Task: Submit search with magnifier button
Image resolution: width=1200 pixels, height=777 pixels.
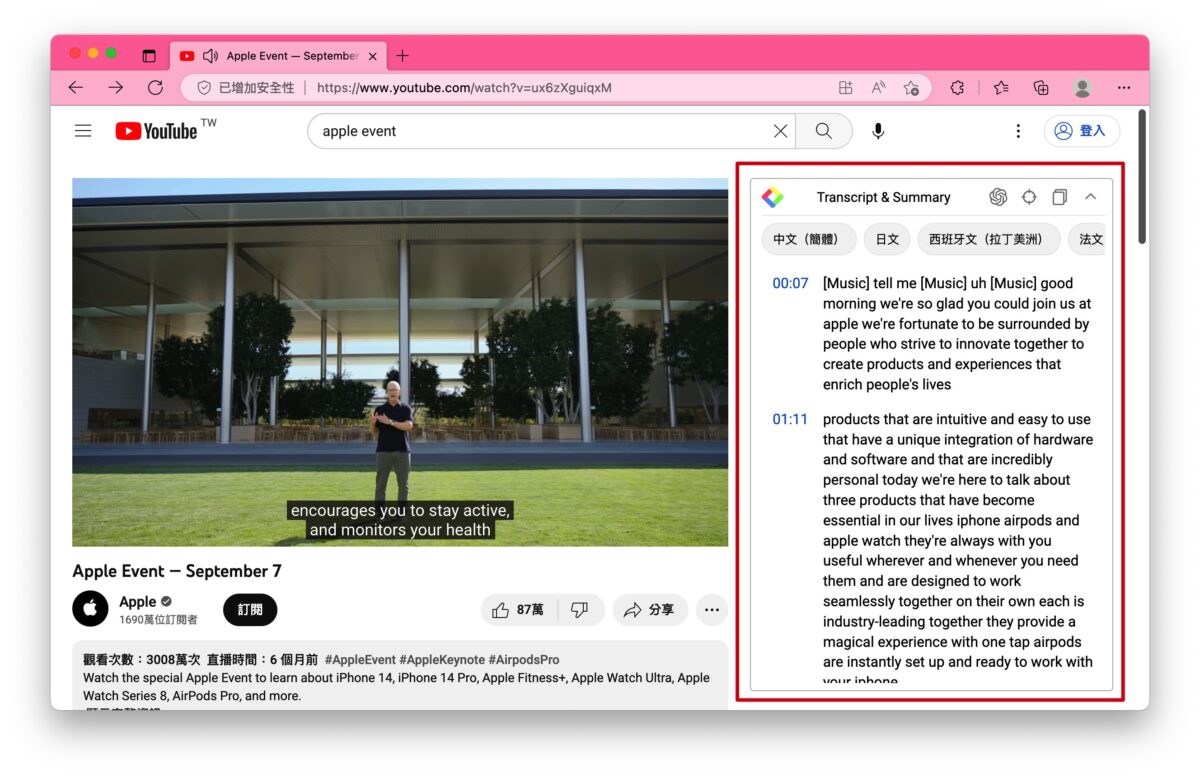Action: point(823,131)
